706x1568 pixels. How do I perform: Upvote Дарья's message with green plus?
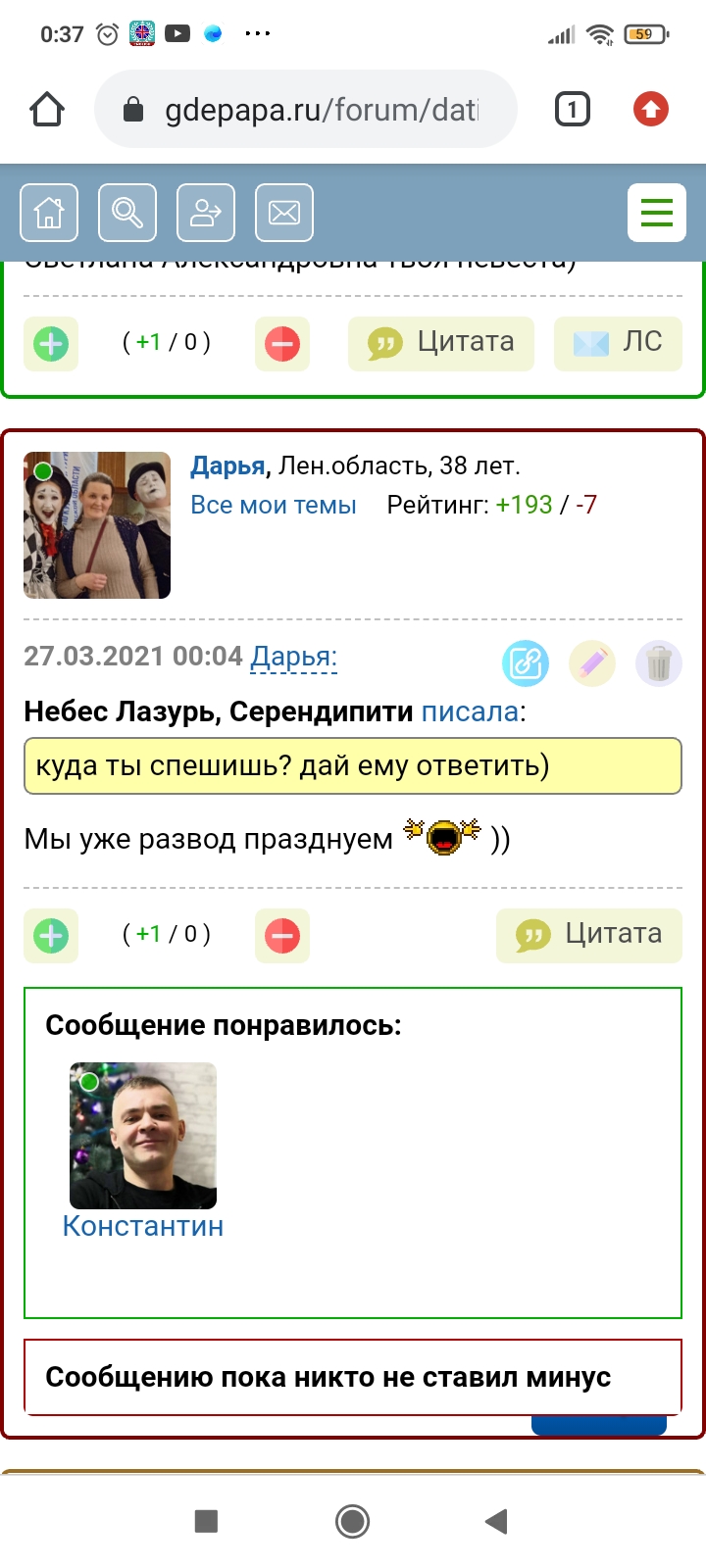(x=51, y=936)
